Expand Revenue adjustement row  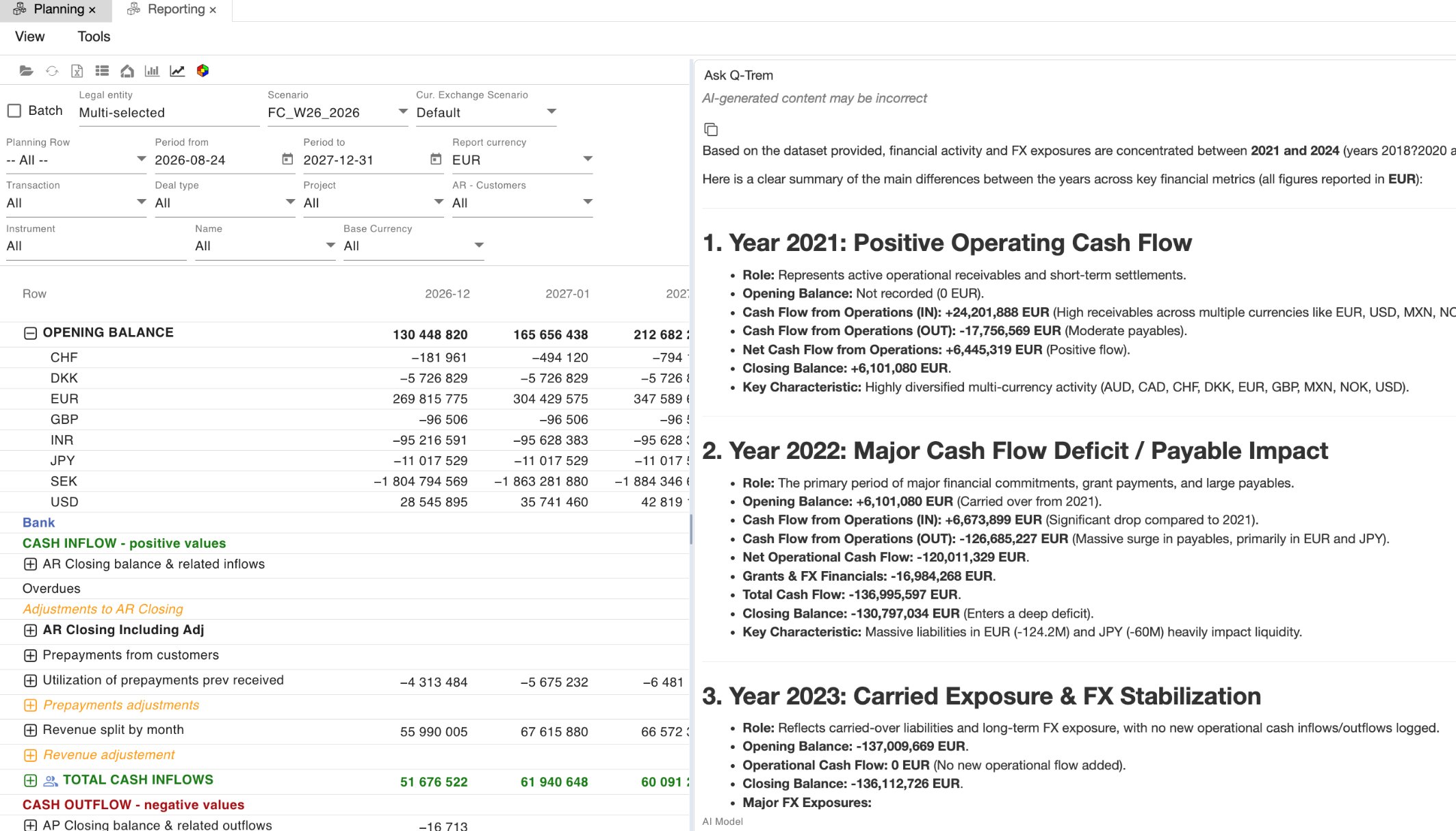pyautogui.click(x=30, y=755)
